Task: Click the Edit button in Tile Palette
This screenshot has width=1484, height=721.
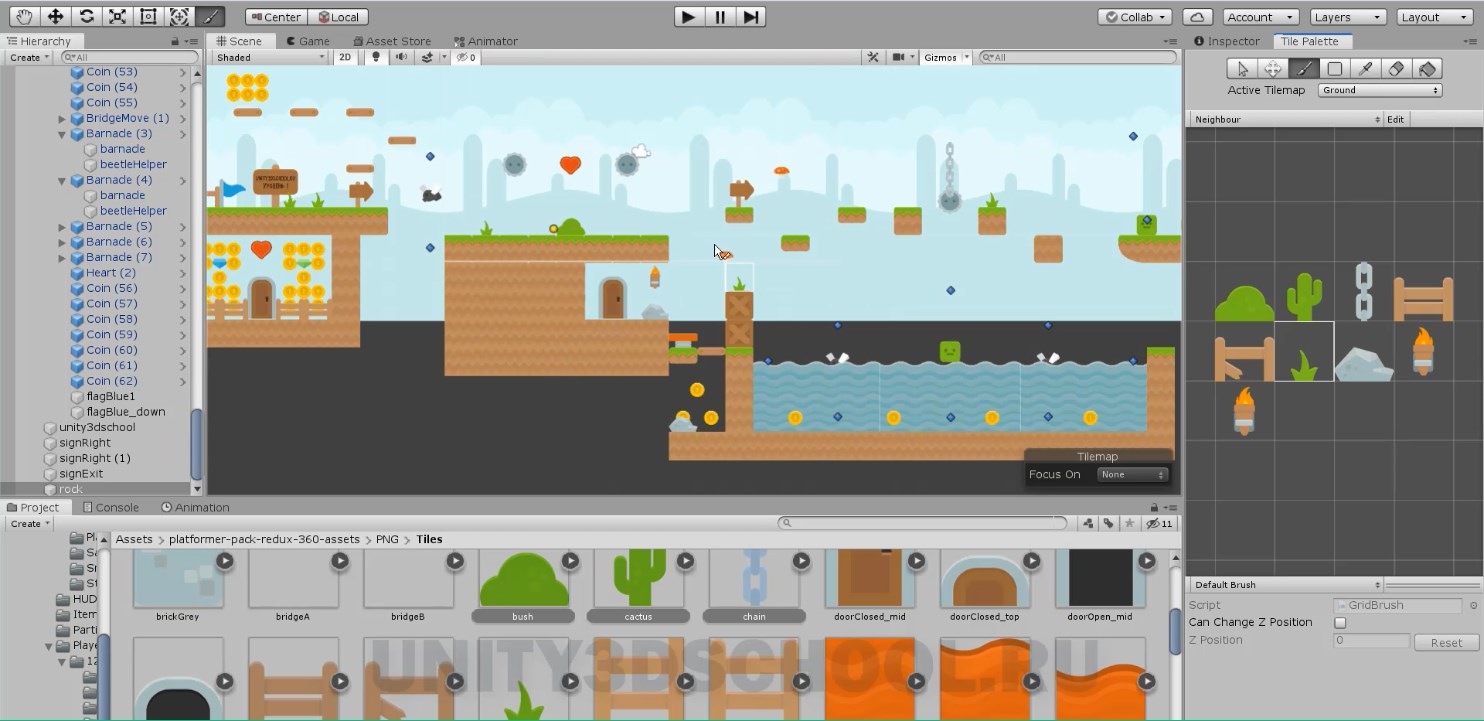Action: pos(1395,119)
